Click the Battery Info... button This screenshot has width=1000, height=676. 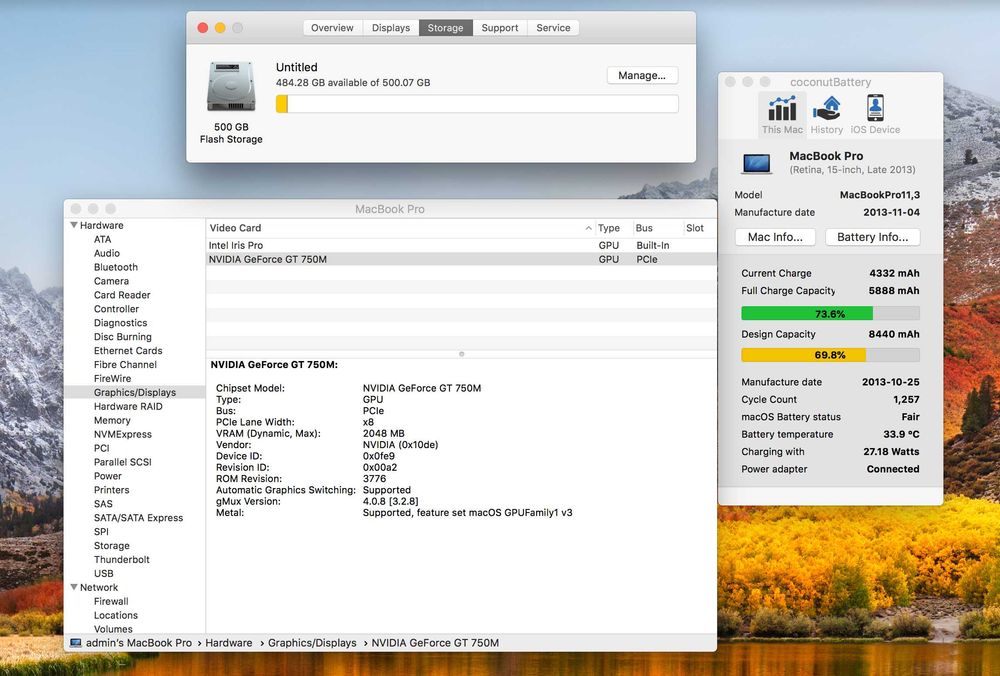click(872, 237)
